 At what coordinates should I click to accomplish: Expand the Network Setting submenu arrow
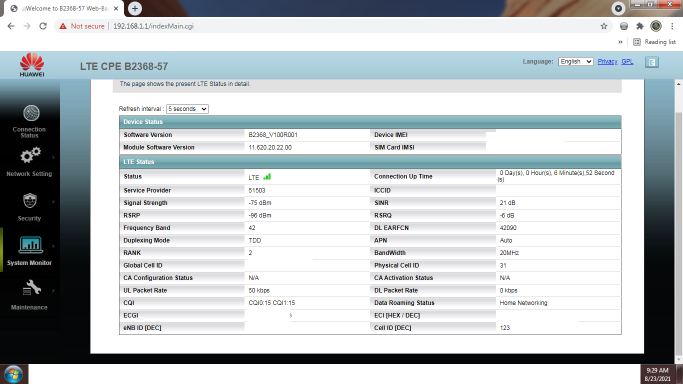pyautogui.click(x=54, y=157)
